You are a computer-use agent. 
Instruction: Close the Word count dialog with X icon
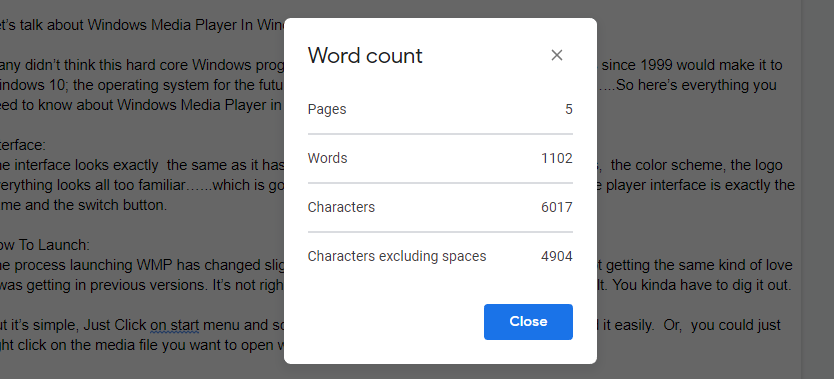click(556, 55)
